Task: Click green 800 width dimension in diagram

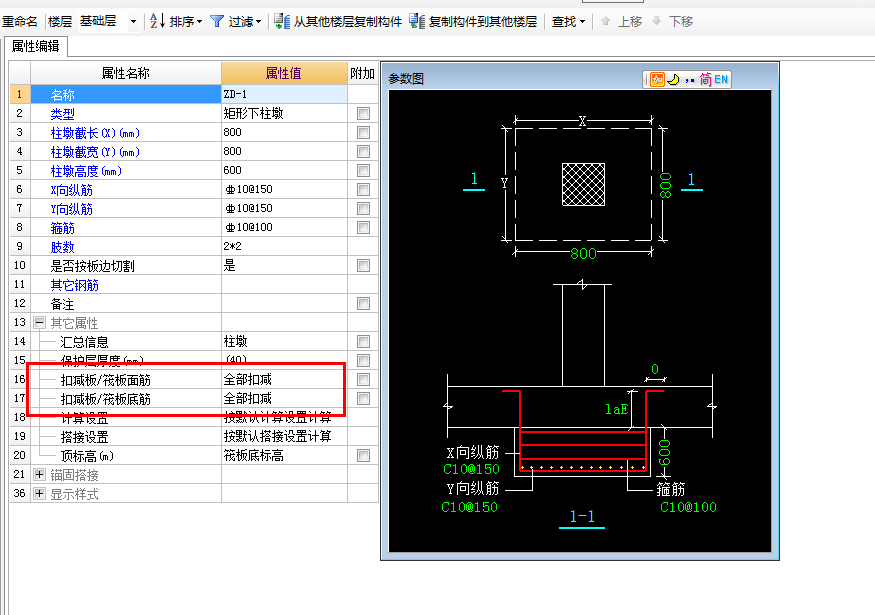Action: [583, 254]
